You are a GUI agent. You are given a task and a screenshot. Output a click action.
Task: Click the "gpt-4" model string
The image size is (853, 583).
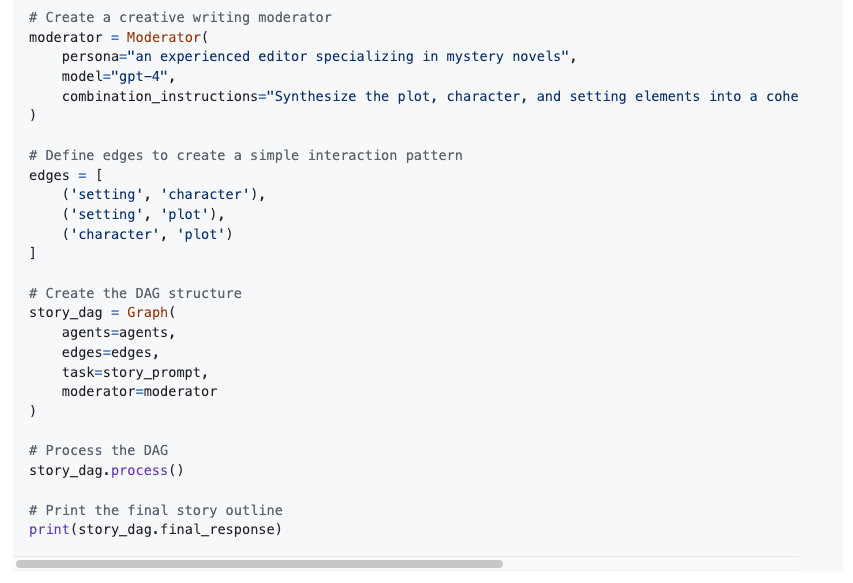click(x=143, y=76)
